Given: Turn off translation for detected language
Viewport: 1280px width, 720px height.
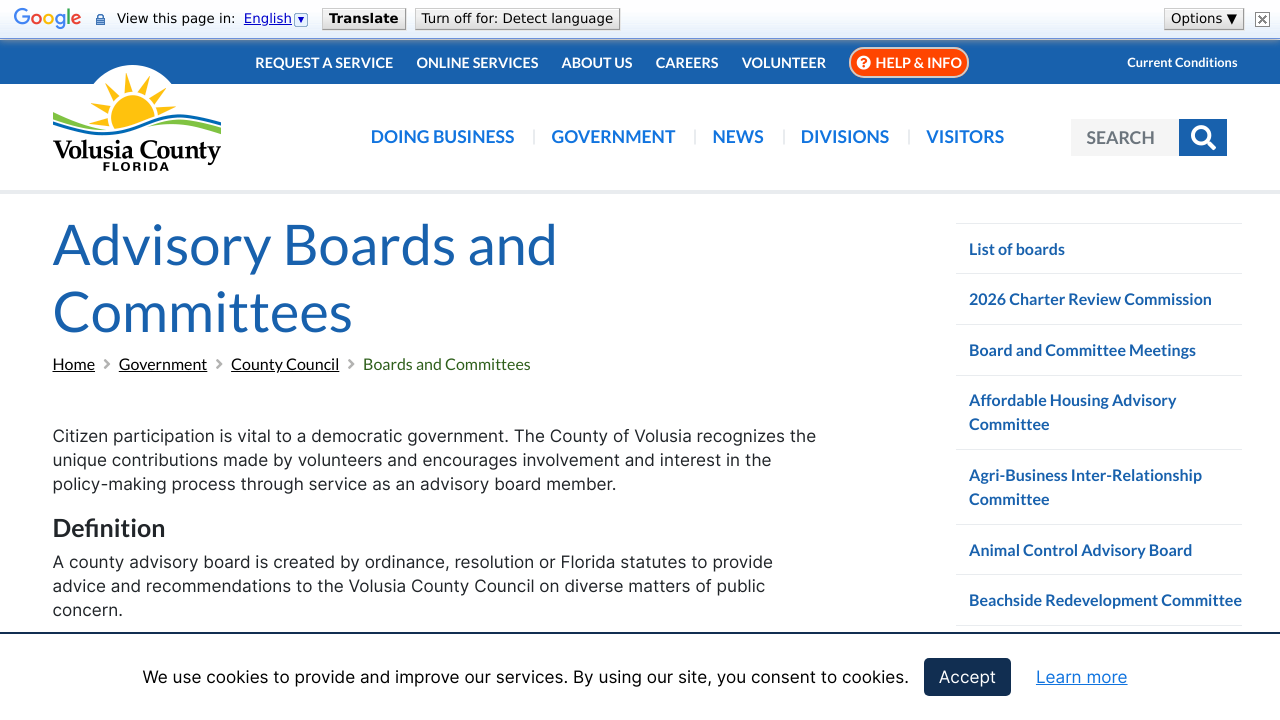Looking at the screenshot, I should point(517,18).
